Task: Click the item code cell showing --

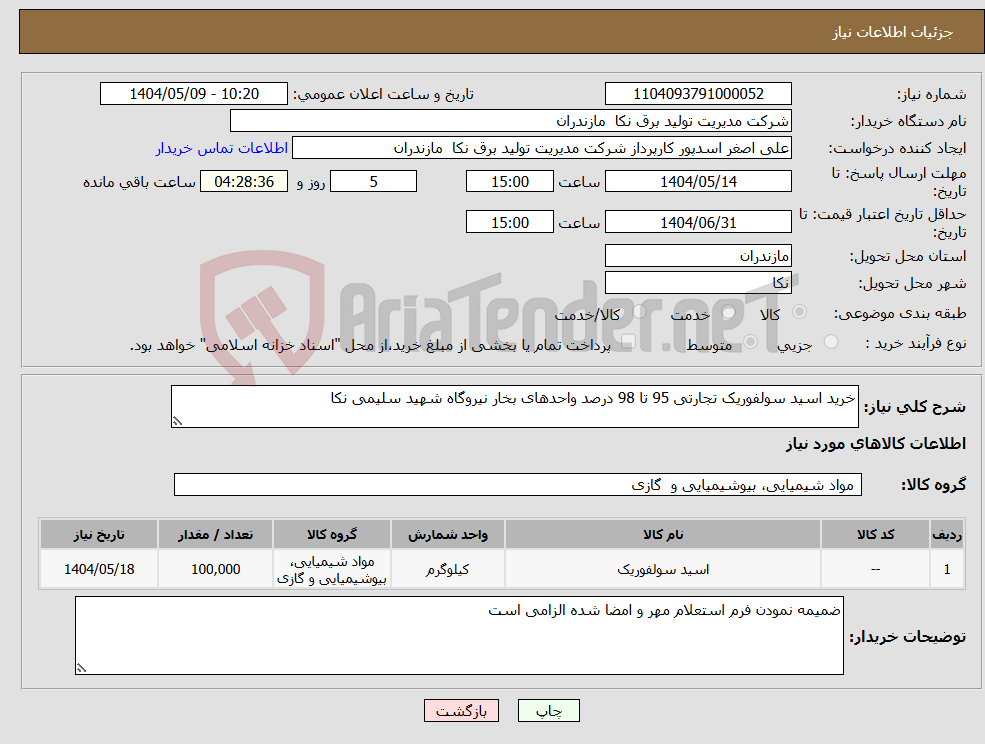Action: point(875,569)
